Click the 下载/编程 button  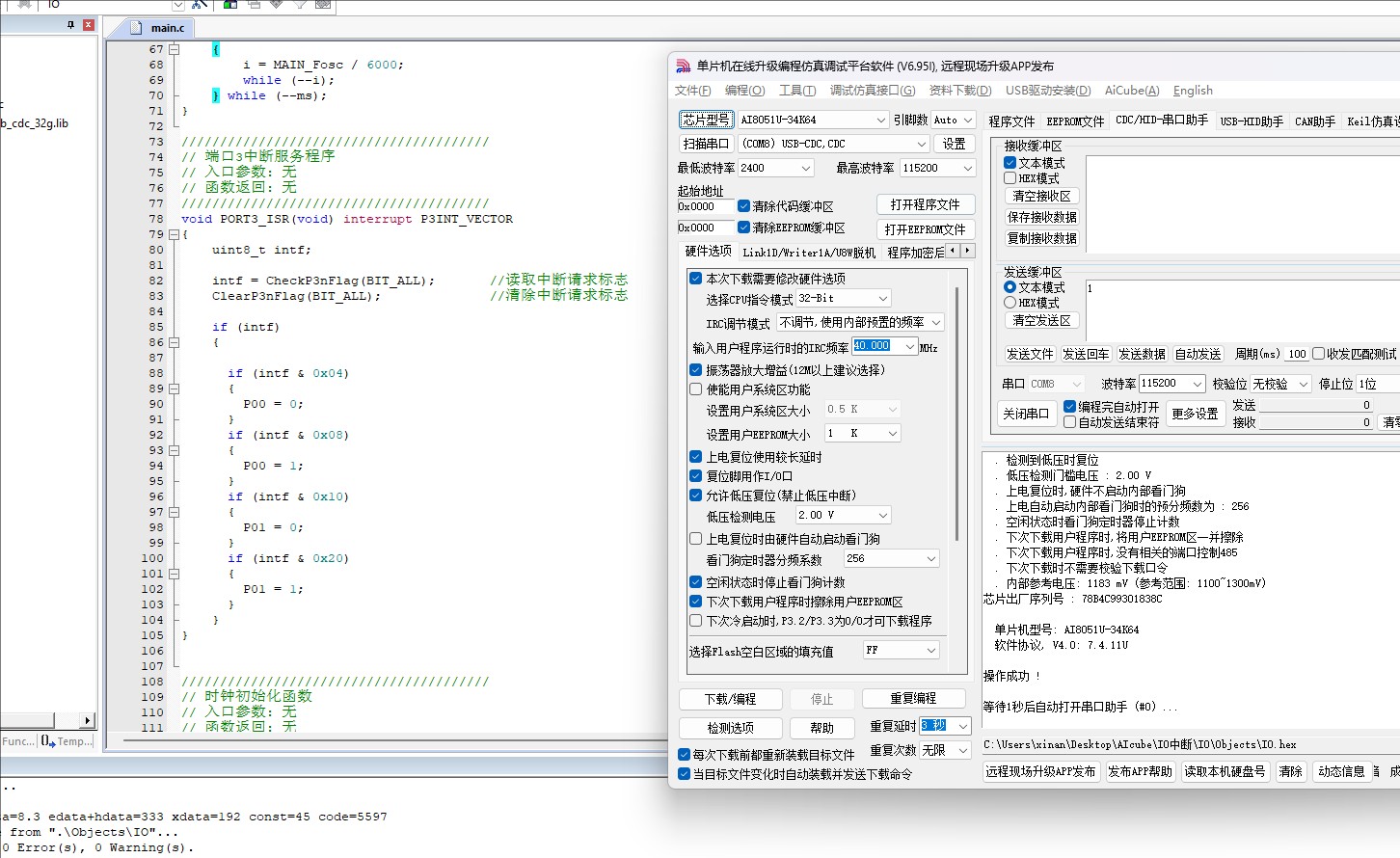(x=730, y=699)
